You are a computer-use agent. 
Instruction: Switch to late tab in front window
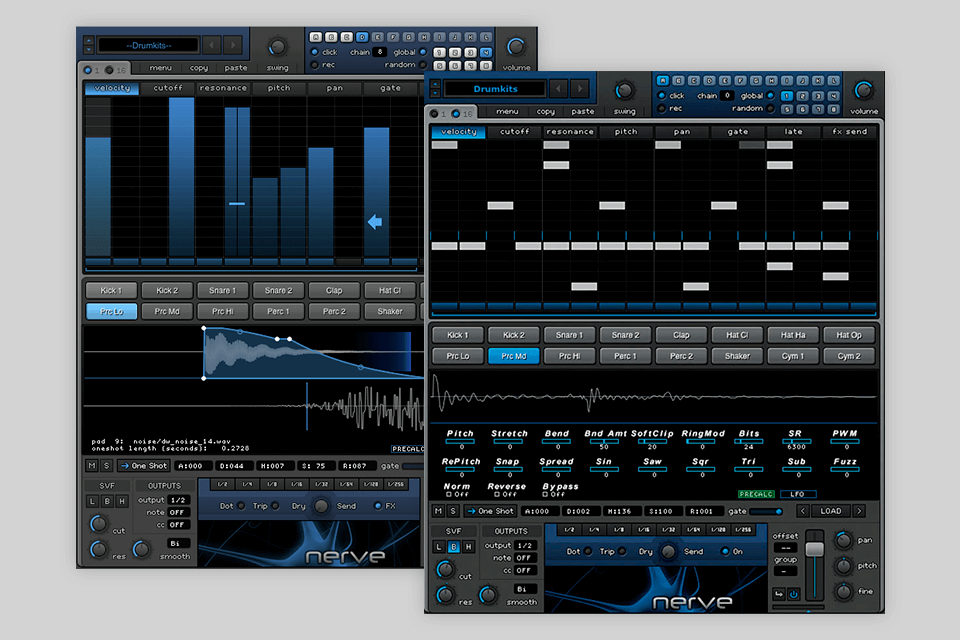(793, 132)
